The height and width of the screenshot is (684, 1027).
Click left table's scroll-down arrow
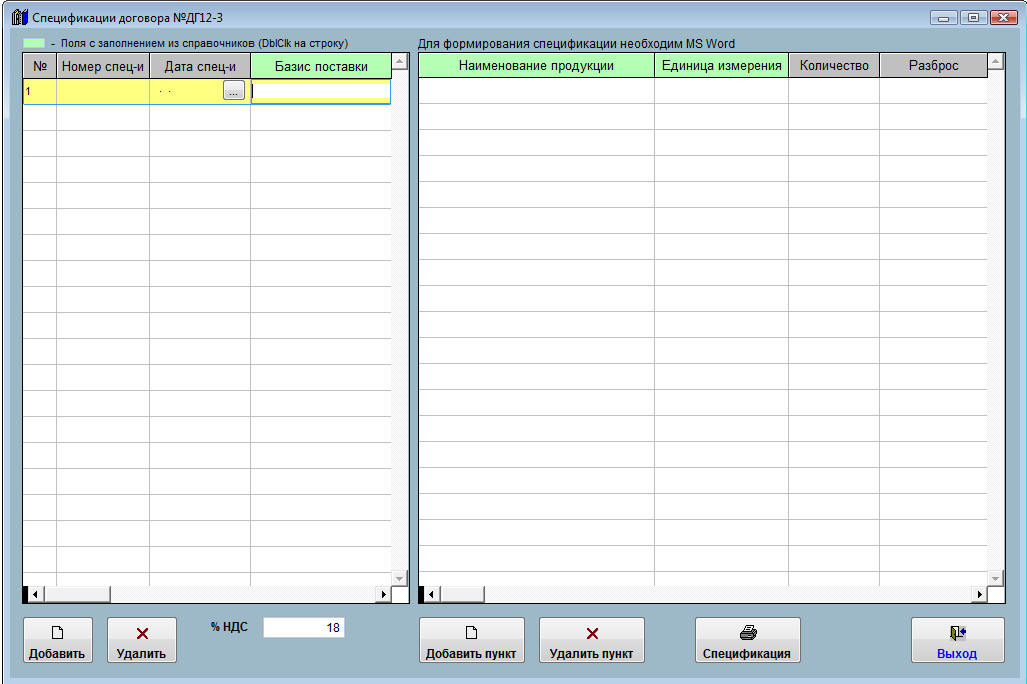click(x=400, y=579)
